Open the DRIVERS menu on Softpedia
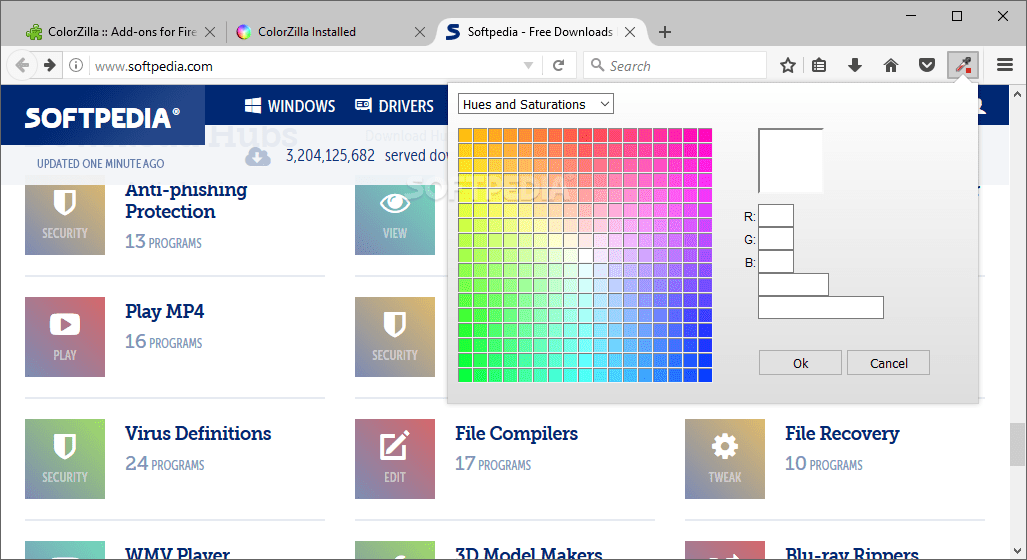This screenshot has height=560, width=1027. 394,106
